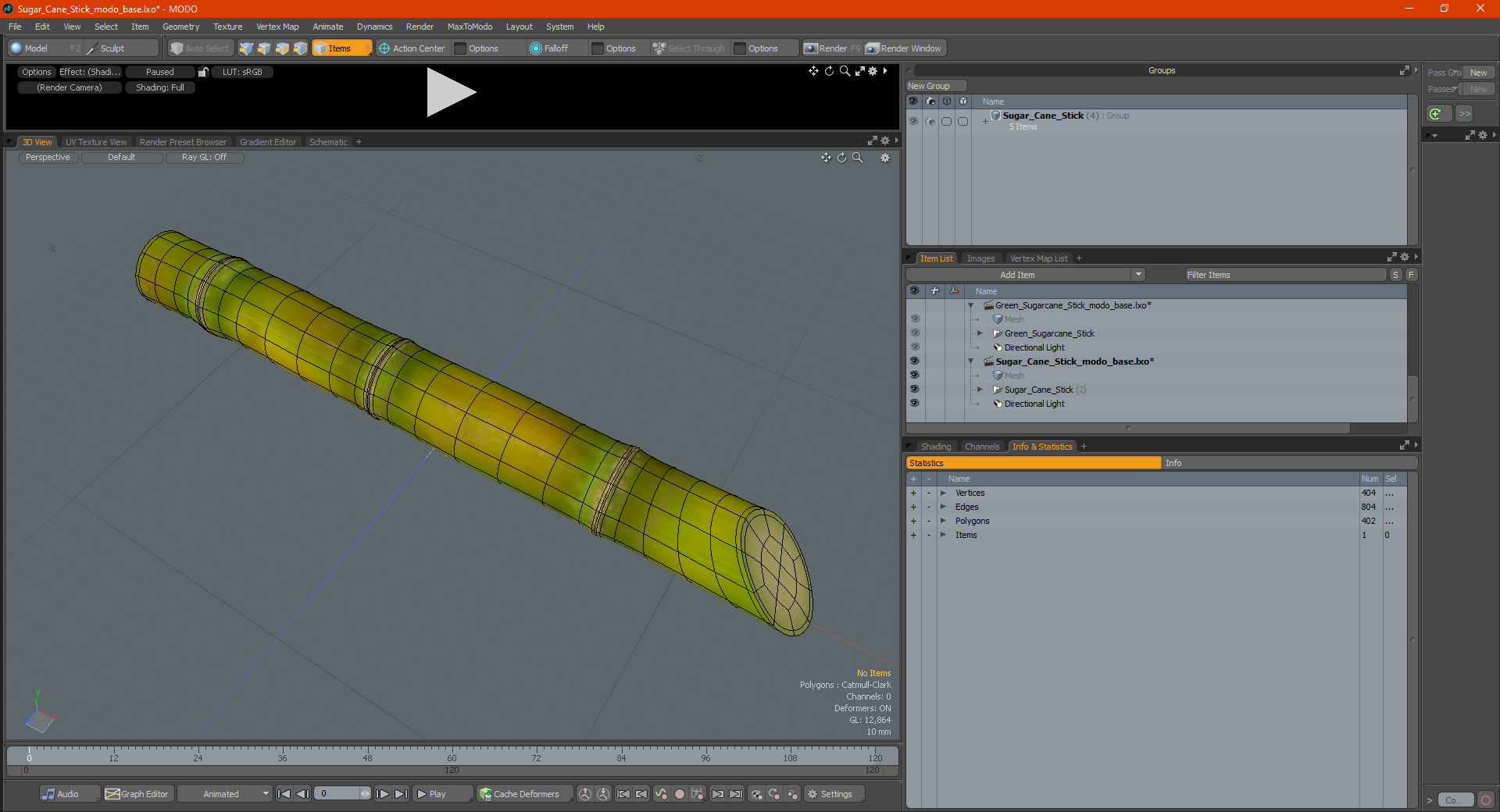1500x812 pixels.
Task: Click New Group button
Action: [936, 86]
